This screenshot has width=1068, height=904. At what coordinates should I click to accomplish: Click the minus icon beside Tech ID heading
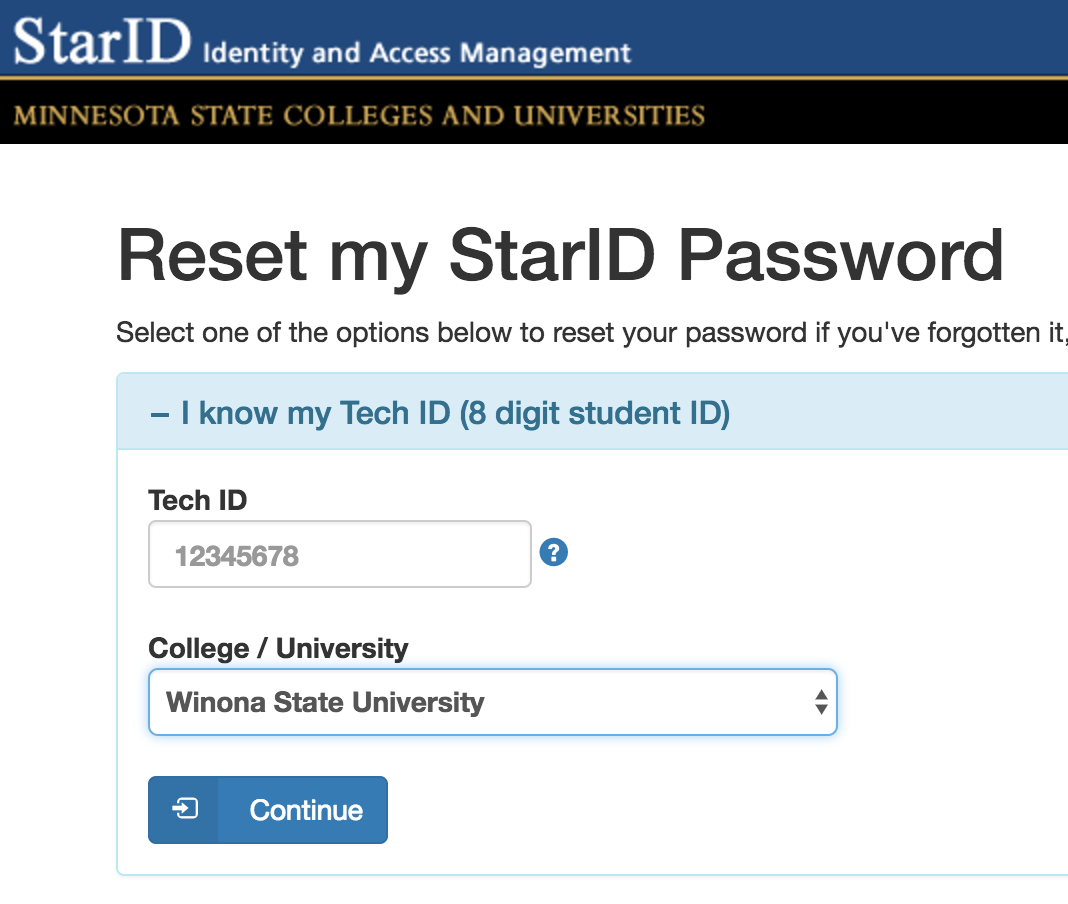click(159, 413)
